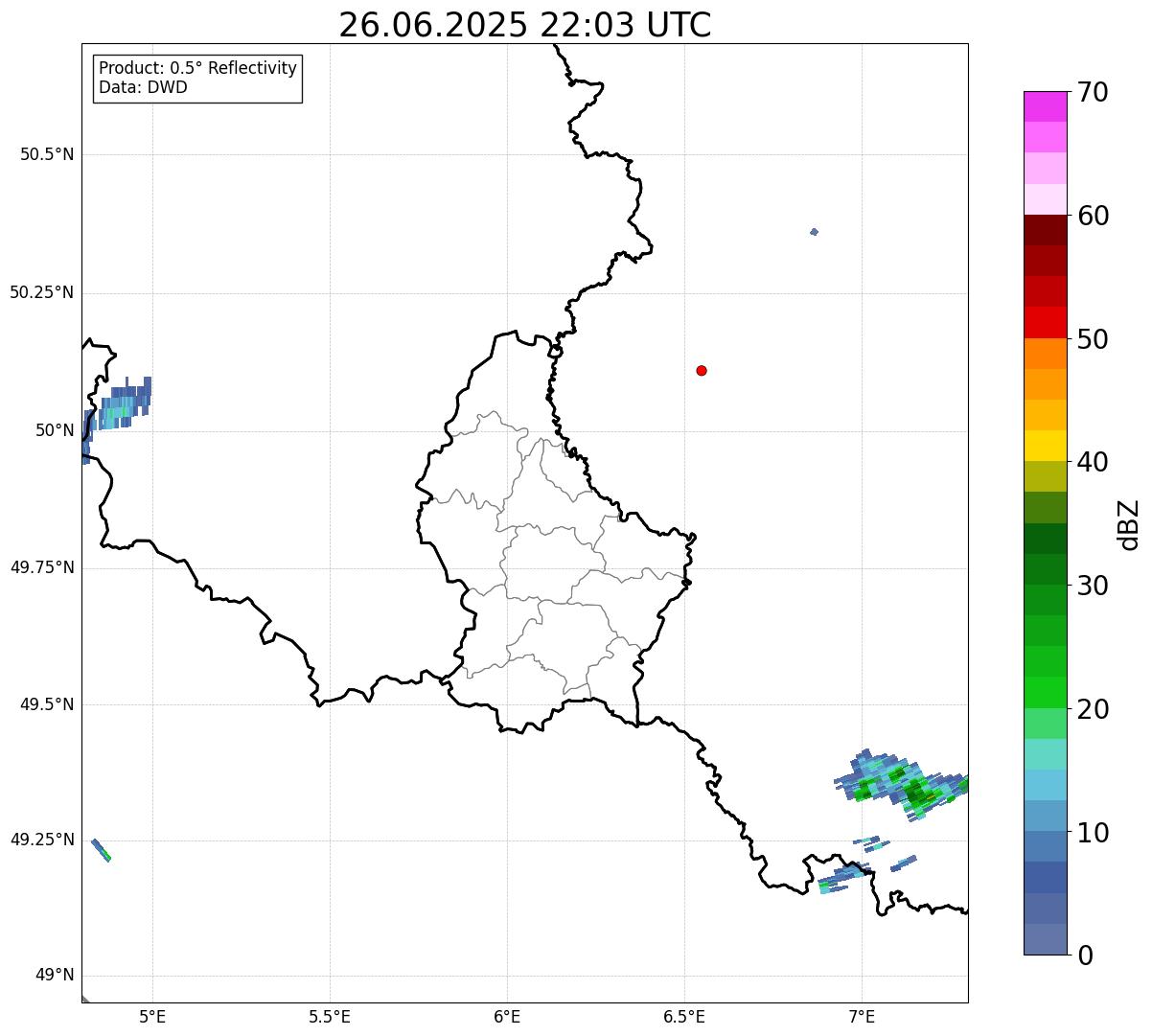Click the latitude label "50.5°N"

47,154
